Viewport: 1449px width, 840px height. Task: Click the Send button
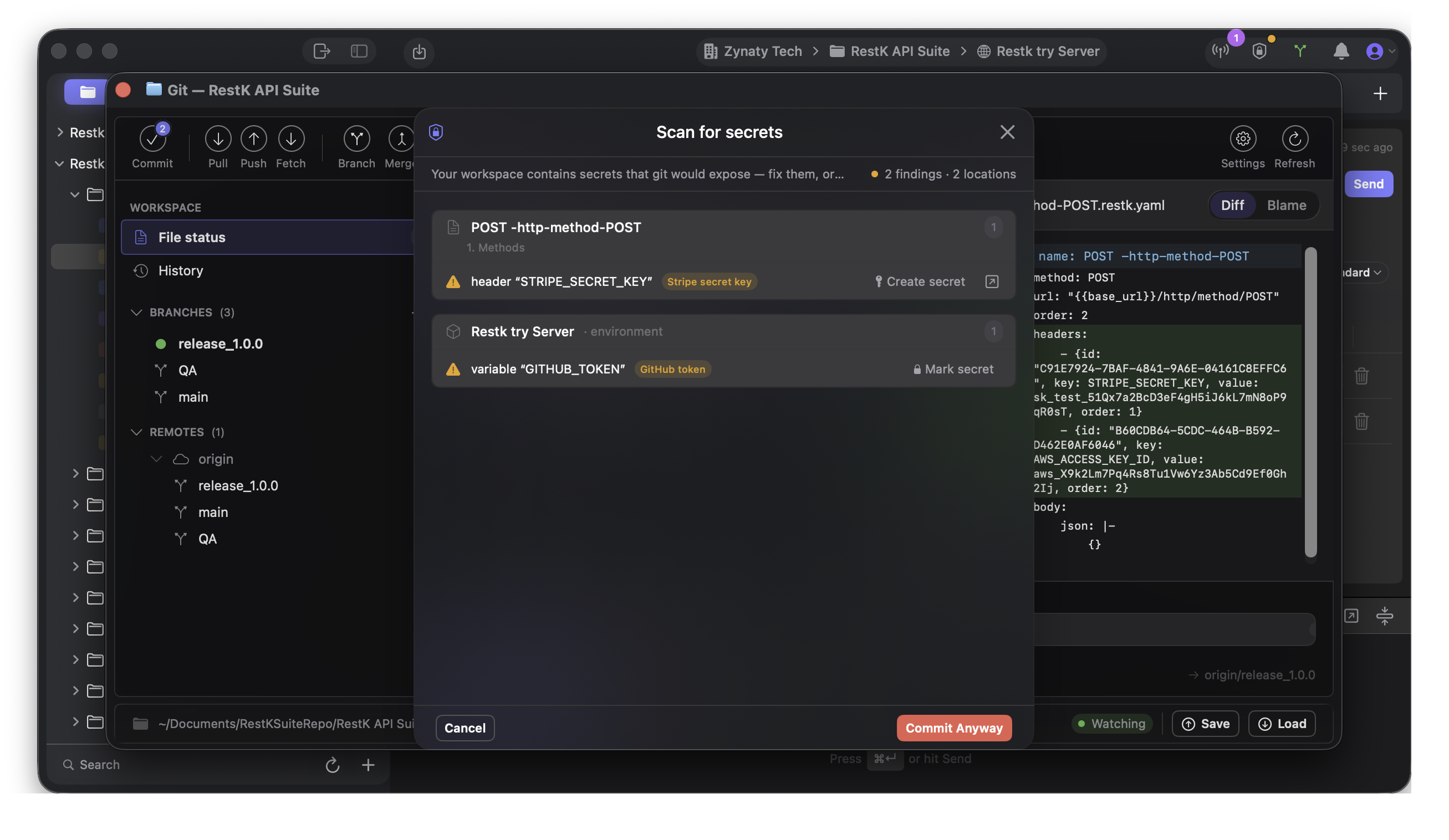coord(1368,184)
